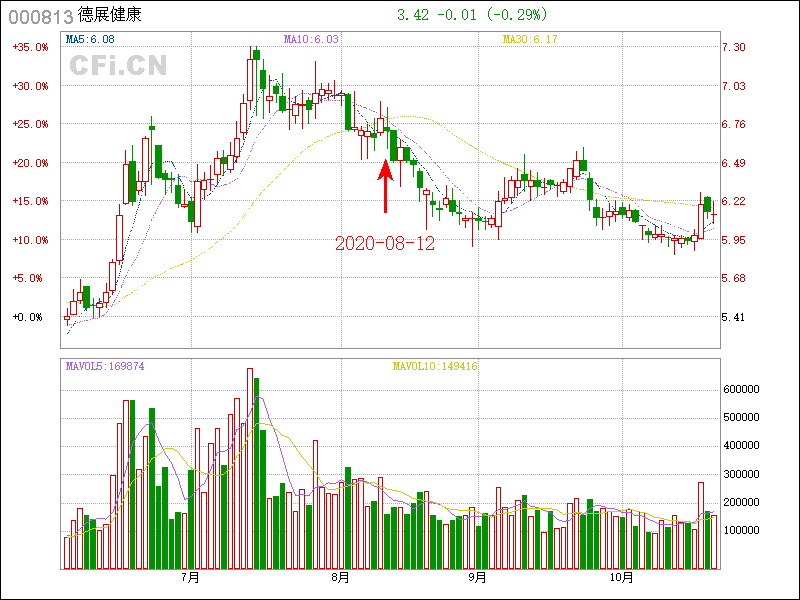Click the 10月 month axis label
The height and width of the screenshot is (600, 800).
tap(622, 577)
